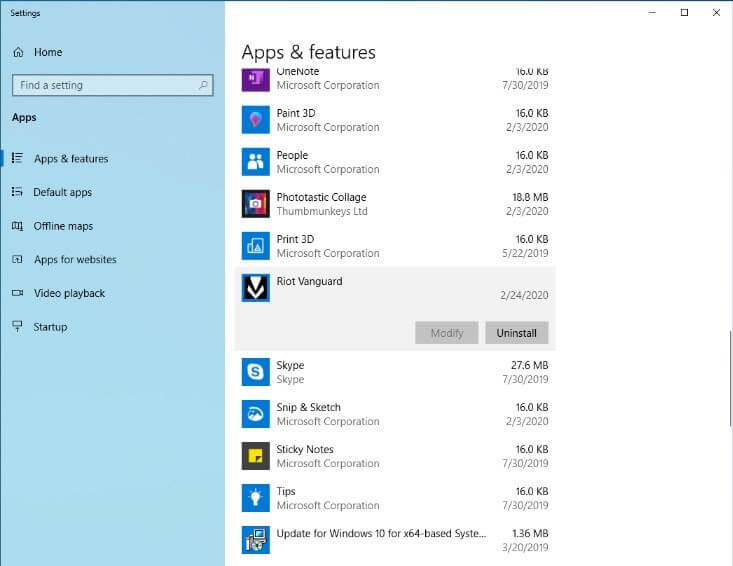733x566 pixels.
Task: Switch to Apps for websites
Action: click(75, 260)
